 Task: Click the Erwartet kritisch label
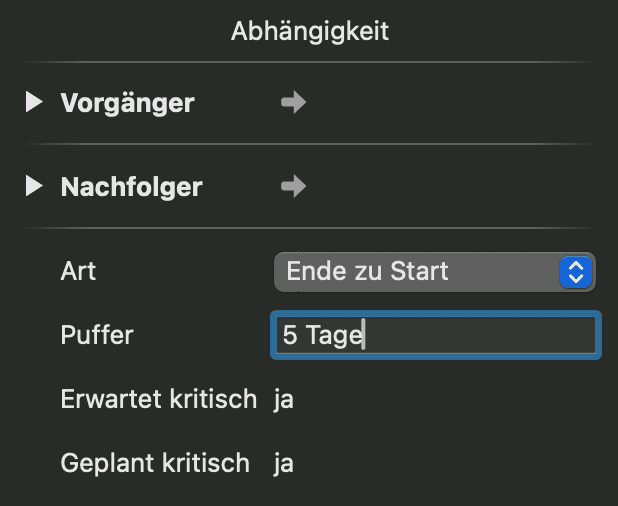pyautogui.click(x=159, y=400)
